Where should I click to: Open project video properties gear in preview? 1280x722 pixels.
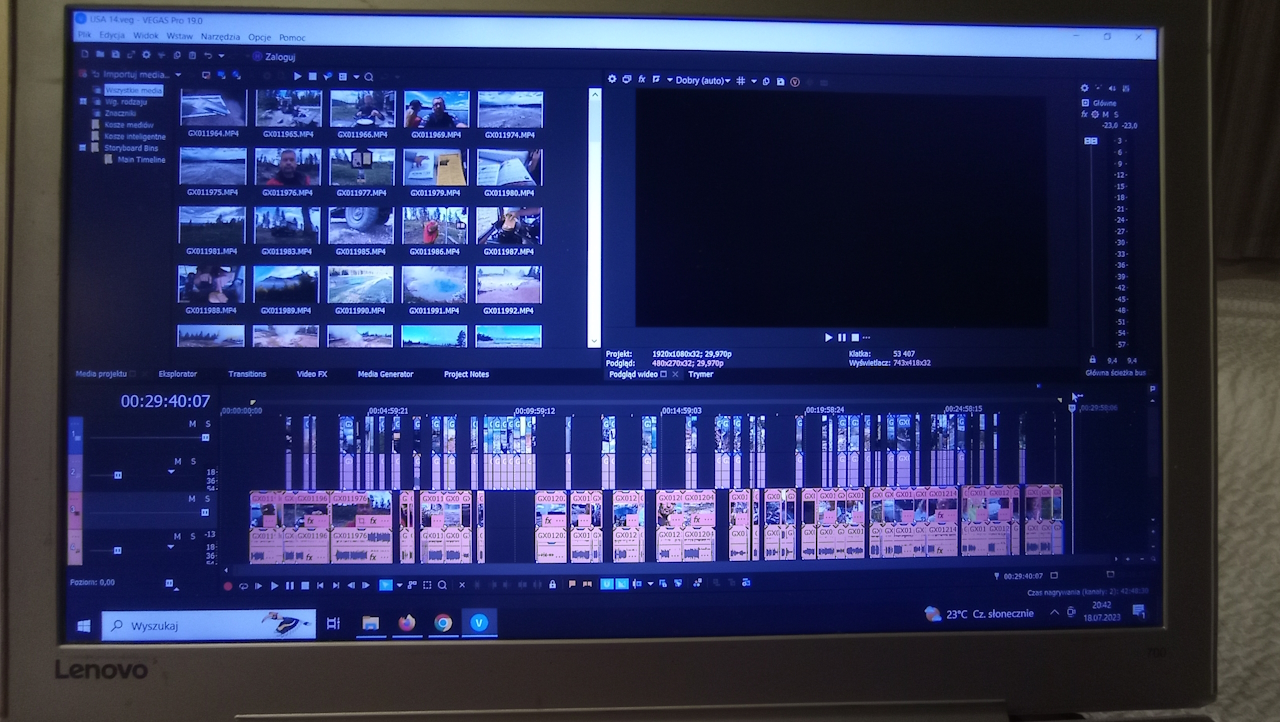(613, 80)
